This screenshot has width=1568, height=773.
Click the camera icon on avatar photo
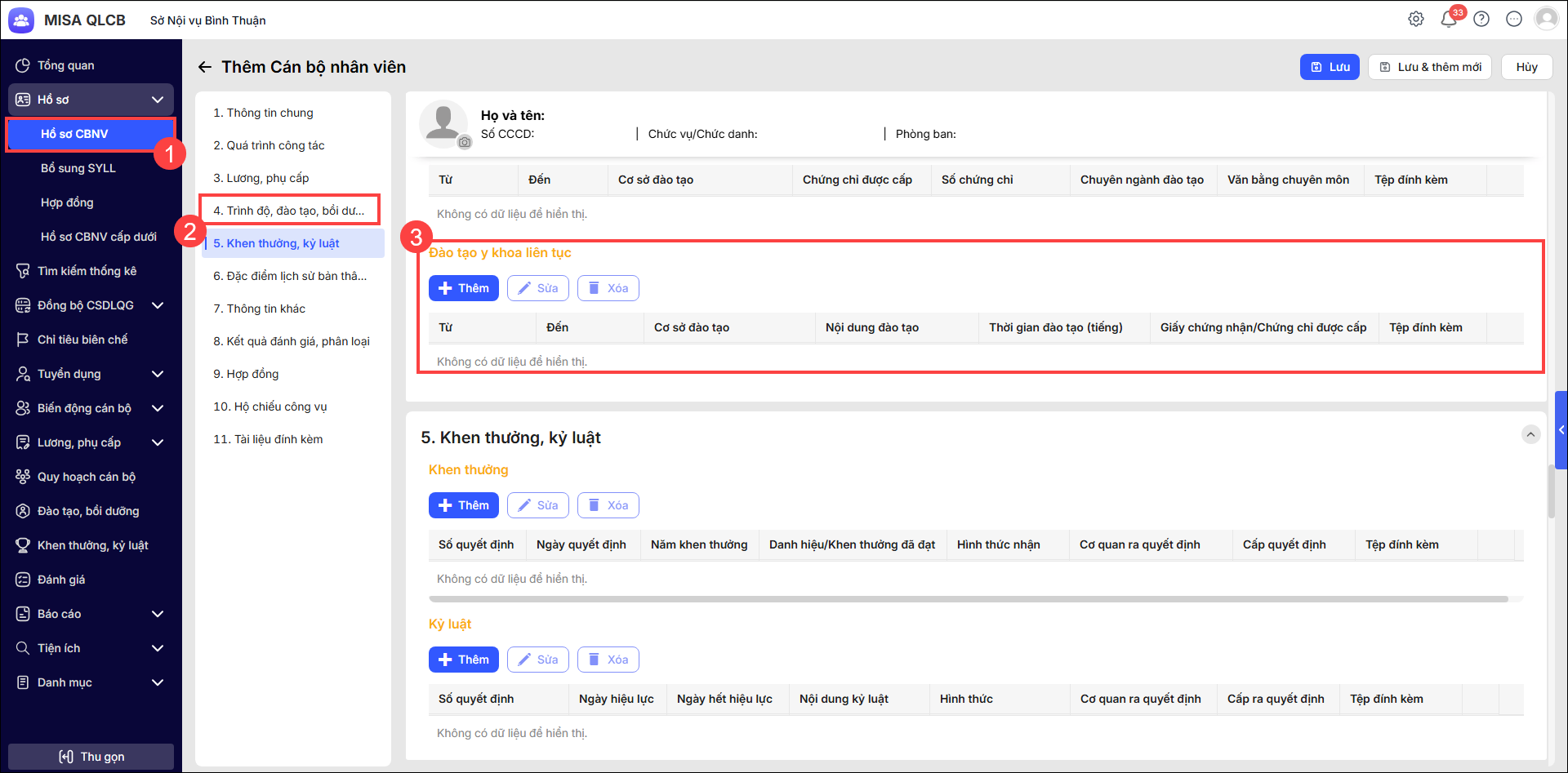pos(464,142)
